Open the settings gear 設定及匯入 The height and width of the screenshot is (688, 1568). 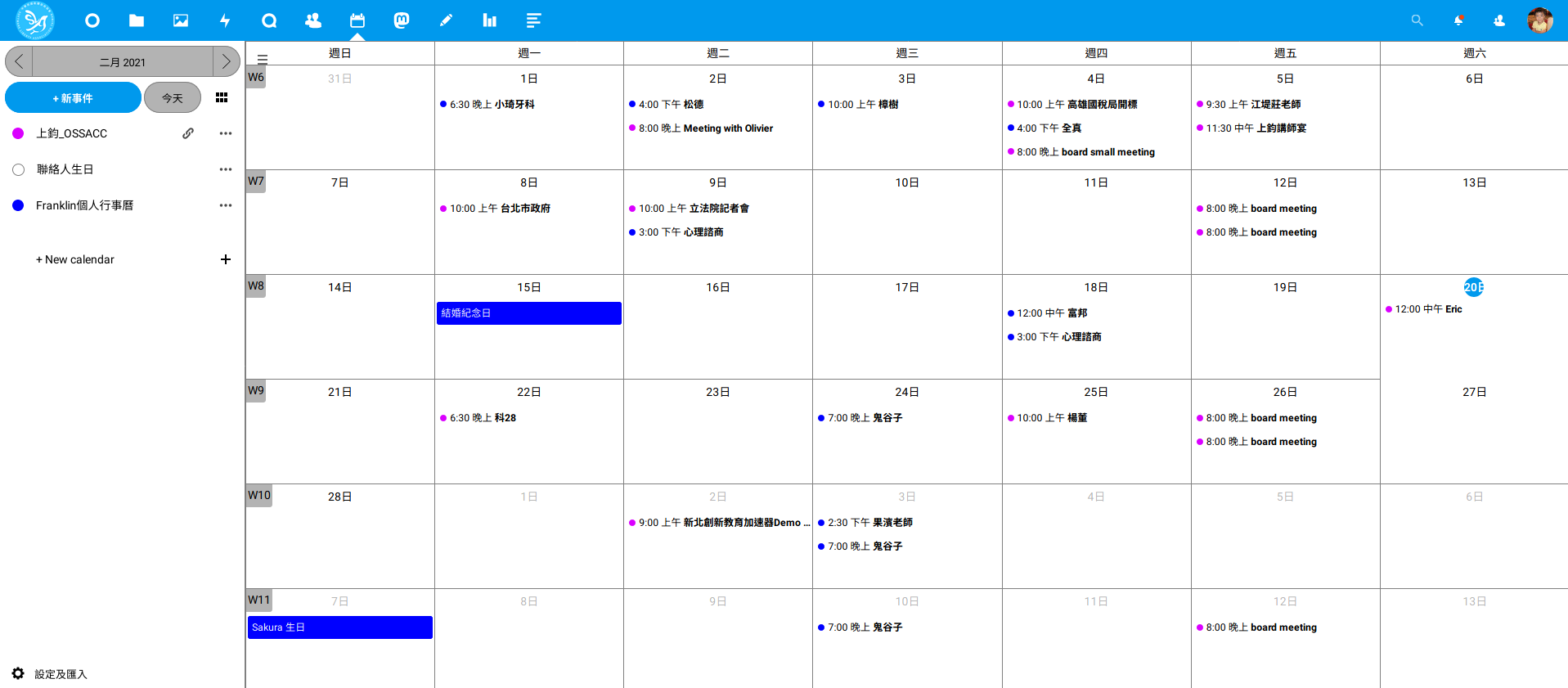coord(18,673)
